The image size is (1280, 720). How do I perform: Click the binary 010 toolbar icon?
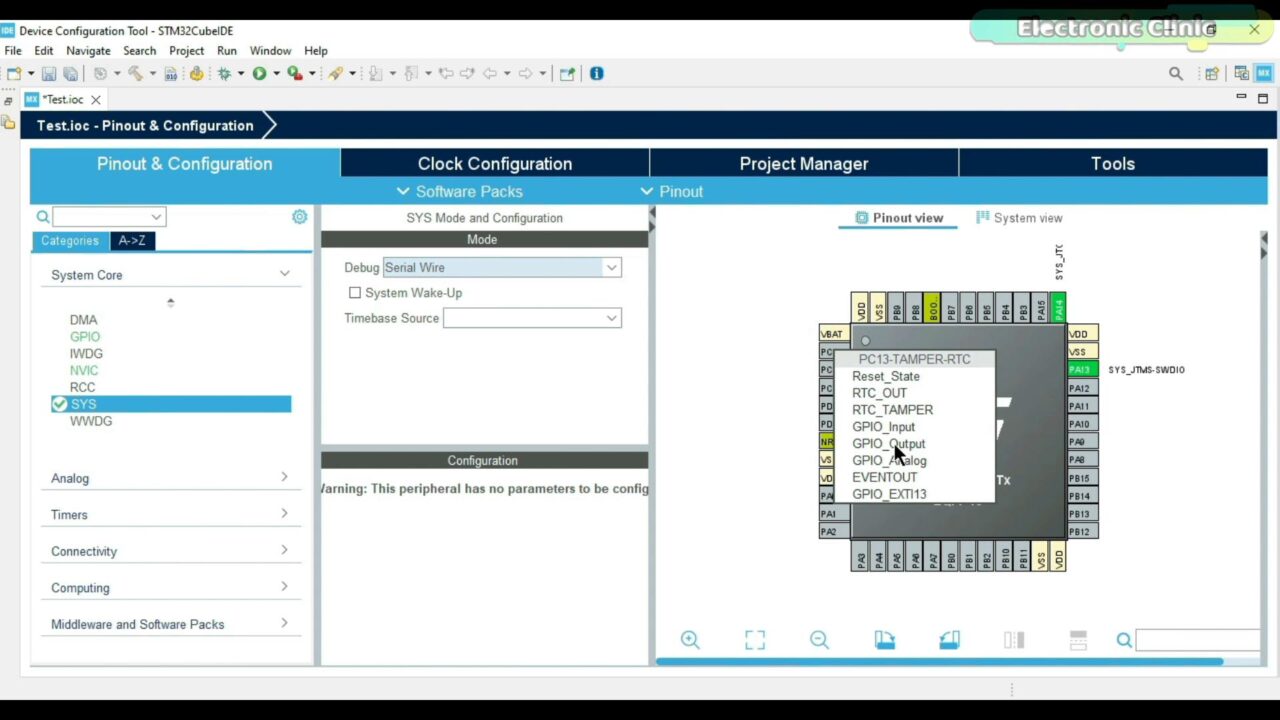pyautogui.click(x=171, y=74)
